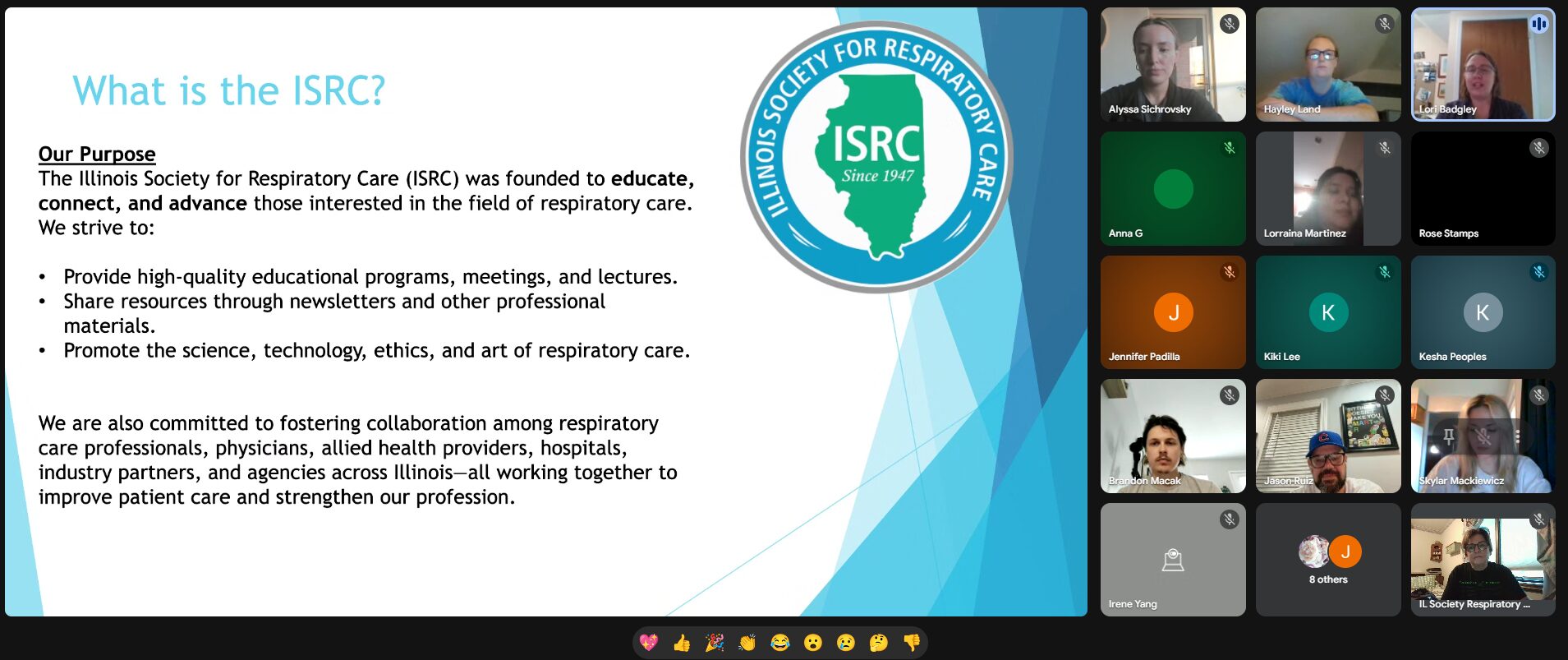Image resolution: width=1568 pixels, height=660 pixels.
Task: Send the crying face reaction
Action: [846, 643]
